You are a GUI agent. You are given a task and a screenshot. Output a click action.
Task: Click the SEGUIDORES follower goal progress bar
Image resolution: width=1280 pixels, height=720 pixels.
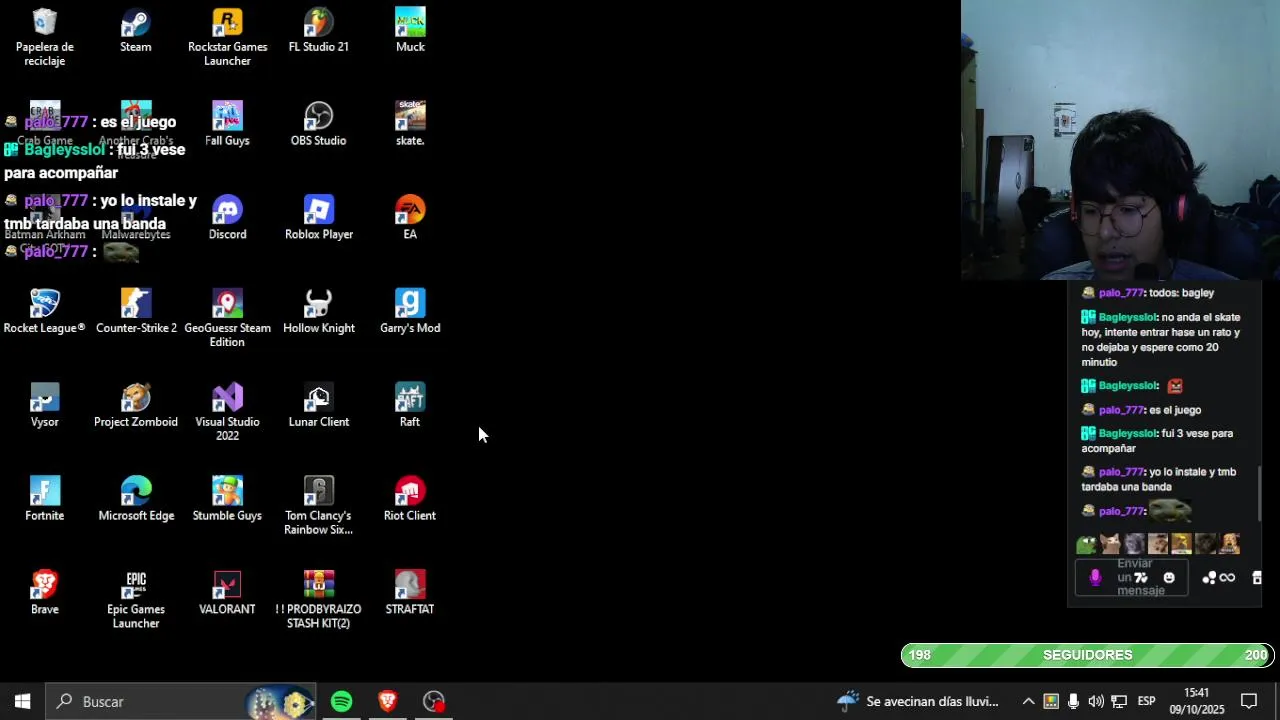(x=1088, y=655)
